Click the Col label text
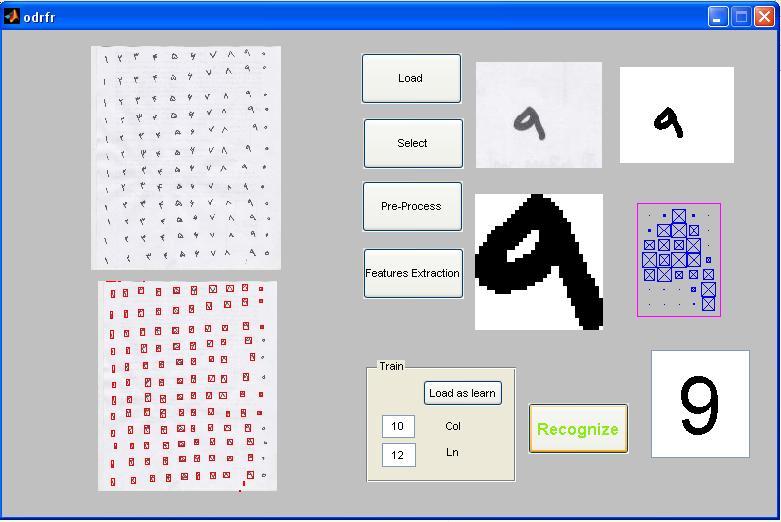This screenshot has height=522, width=781. (x=453, y=426)
